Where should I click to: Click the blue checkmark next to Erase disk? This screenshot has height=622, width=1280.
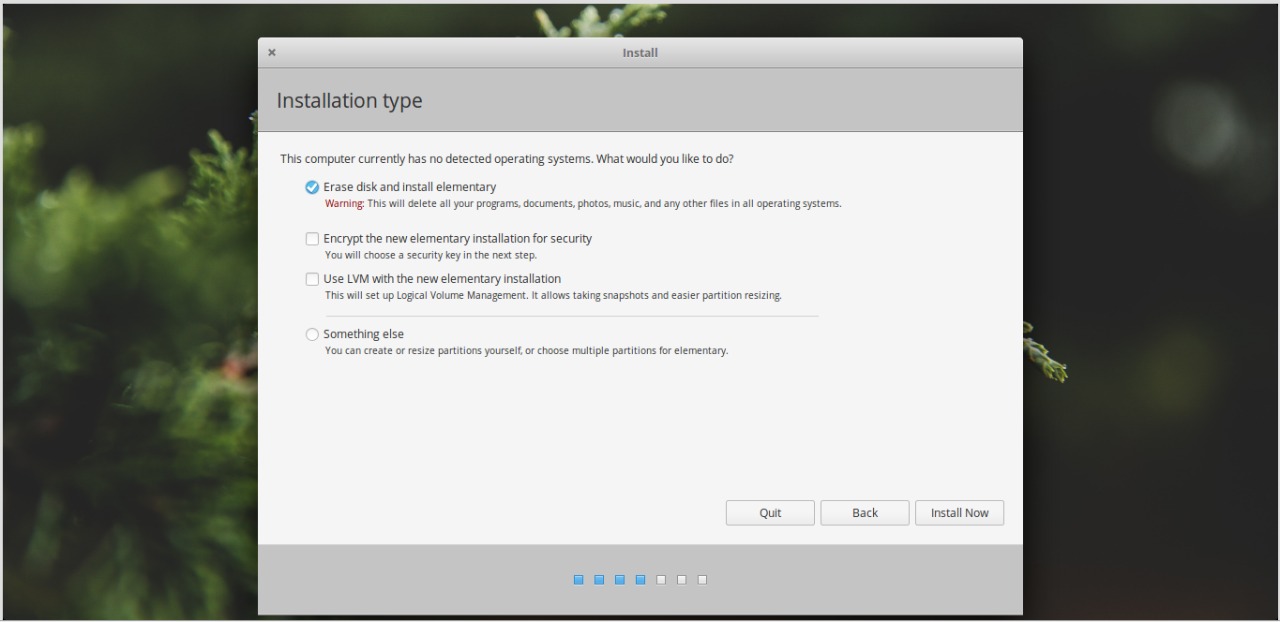(312, 187)
